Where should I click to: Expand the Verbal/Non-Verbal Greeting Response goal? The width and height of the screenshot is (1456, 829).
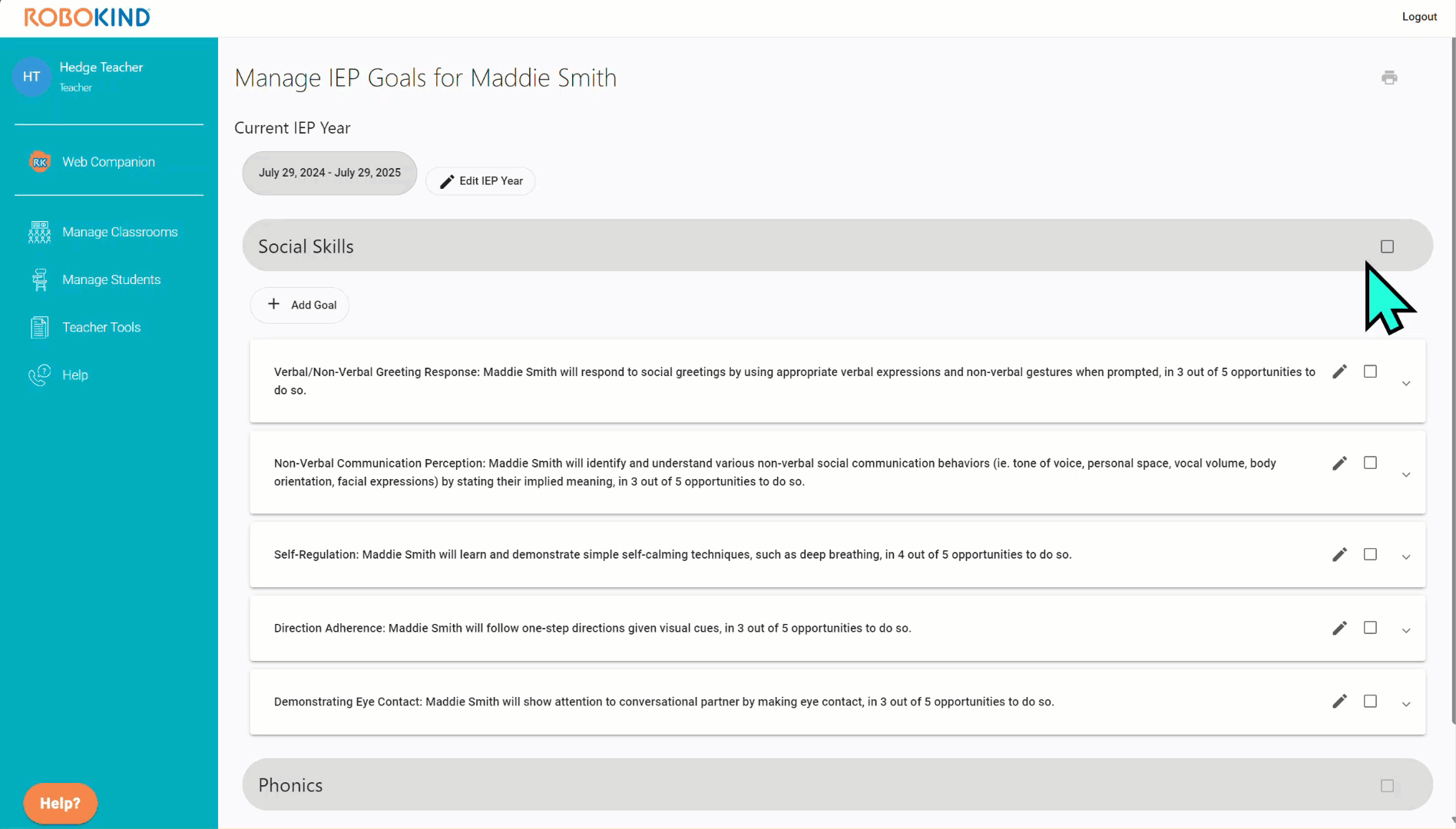pyautogui.click(x=1406, y=383)
